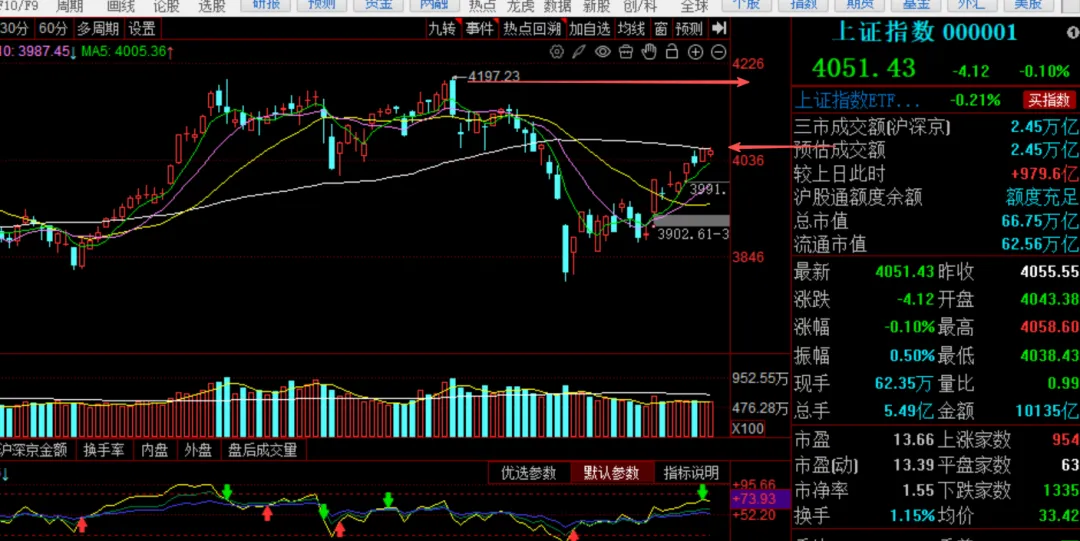The height and width of the screenshot is (541, 1080).
Task: Select the hand pan tool icon
Action: point(649,52)
